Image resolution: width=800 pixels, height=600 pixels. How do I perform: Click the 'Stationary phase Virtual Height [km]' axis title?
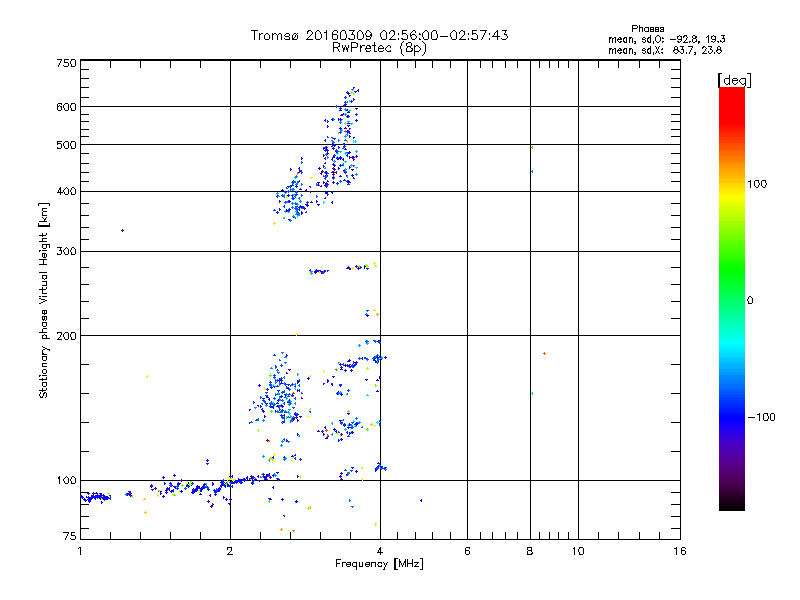click(43, 300)
